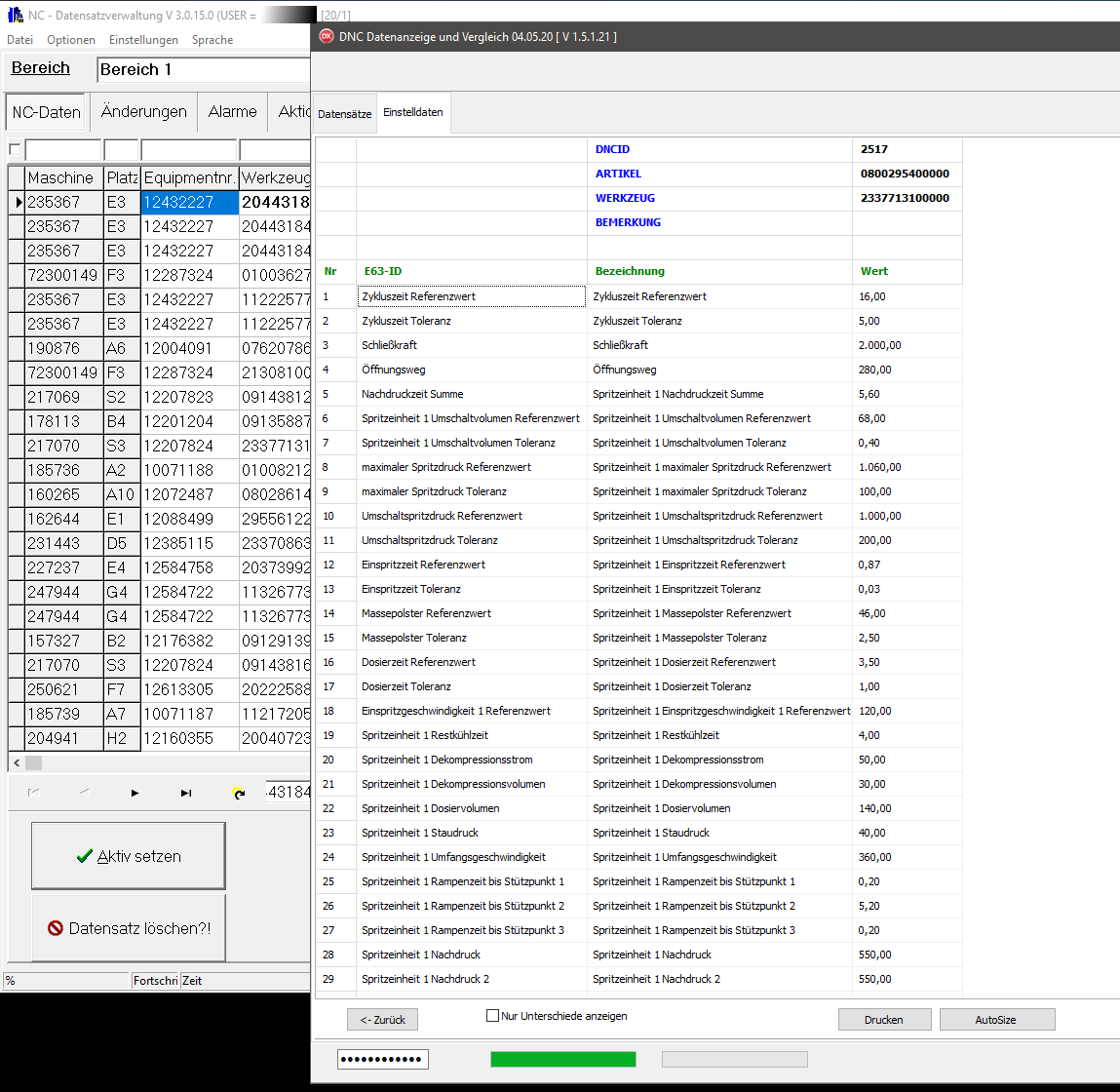Go to first record navigator arrow
The height and width of the screenshot is (1092, 1120).
pos(33,793)
